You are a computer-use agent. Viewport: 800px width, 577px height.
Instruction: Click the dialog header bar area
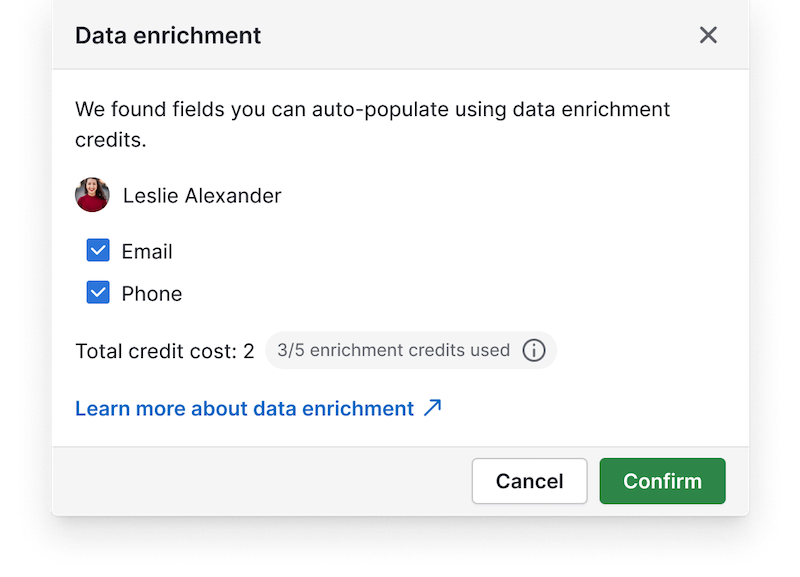(x=401, y=35)
